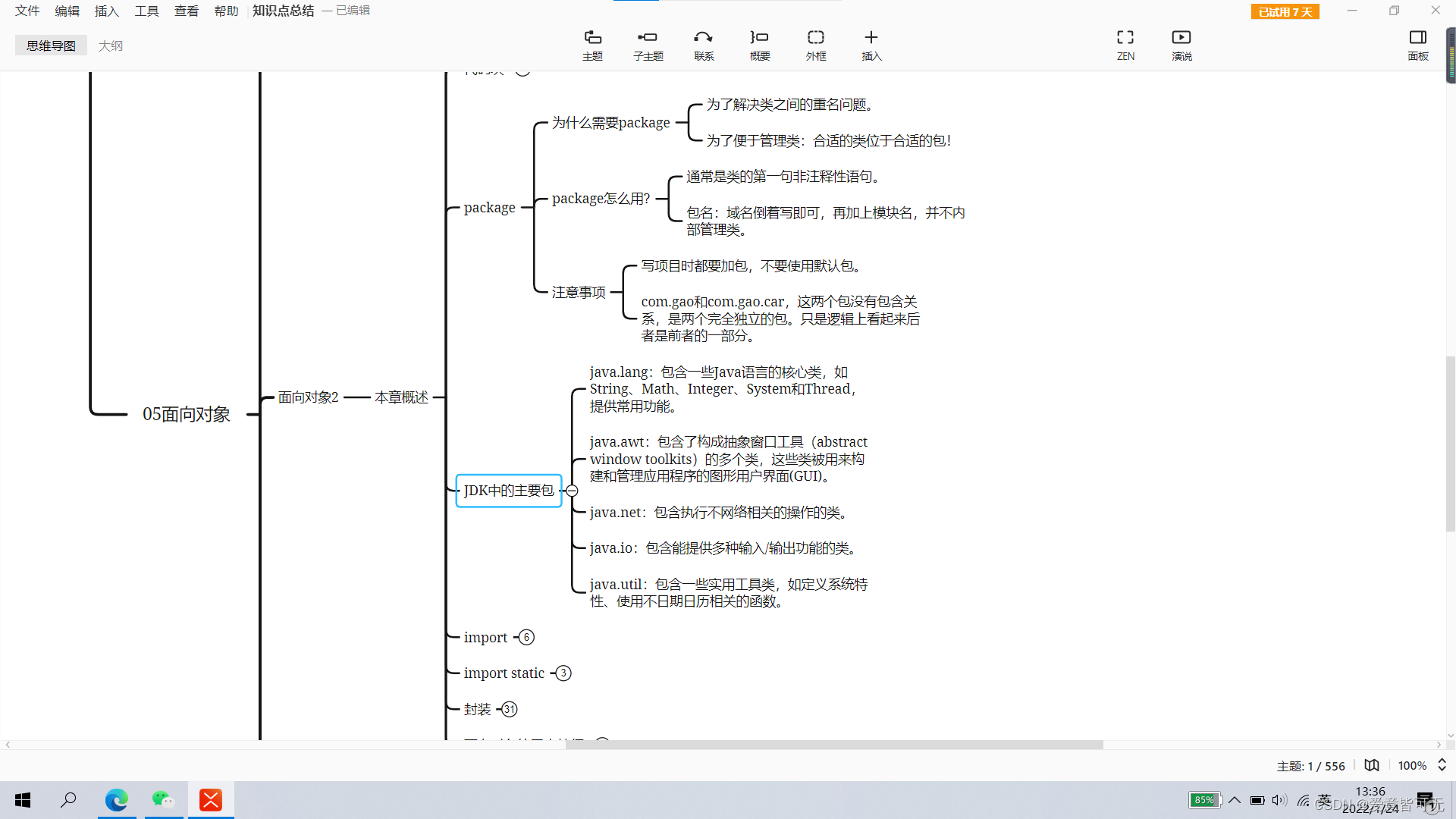The image size is (1456, 819).
Task: Open the 查看 menu
Action: [x=187, y=11]
